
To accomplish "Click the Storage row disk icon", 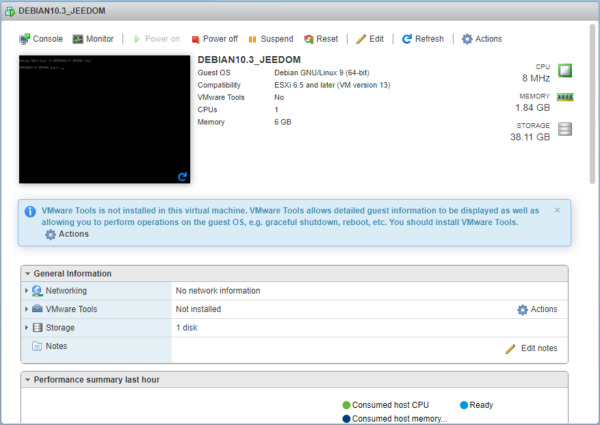I will click(38, 327).
